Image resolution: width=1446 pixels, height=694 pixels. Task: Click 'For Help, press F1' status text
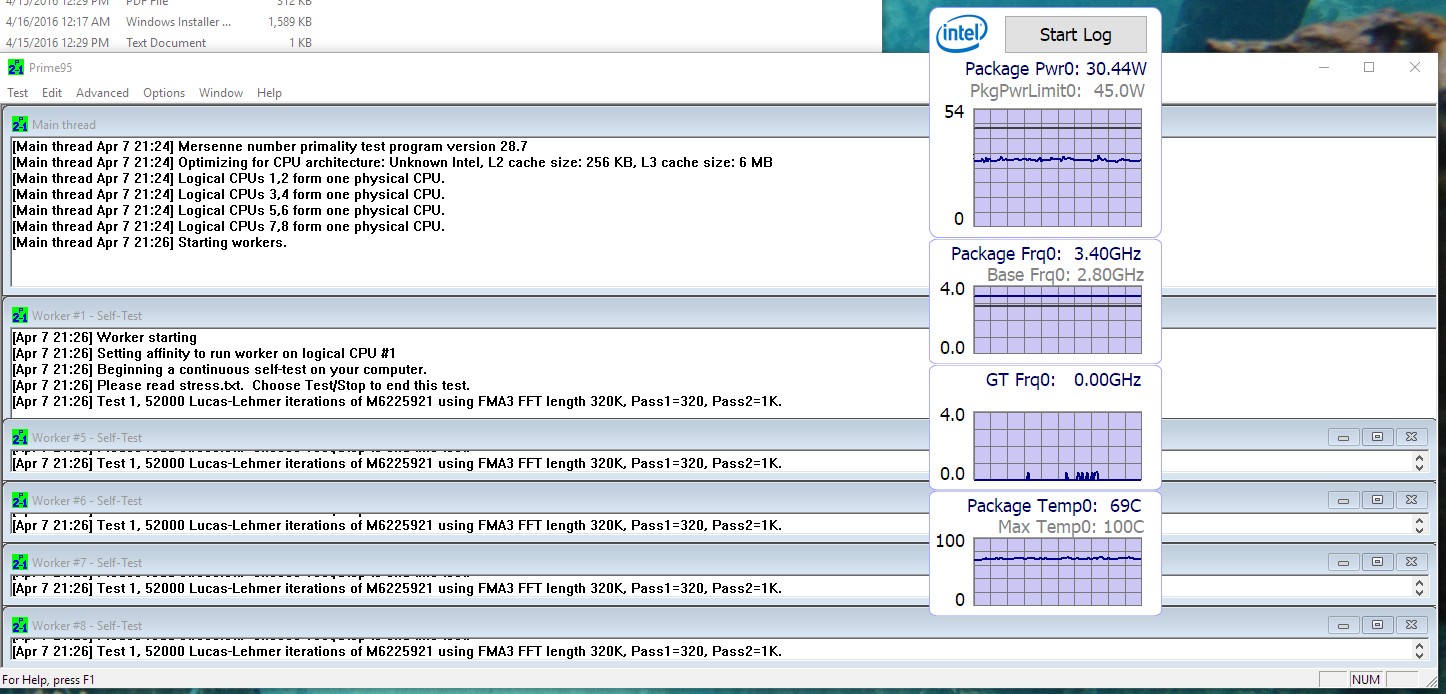pos(50,680)
